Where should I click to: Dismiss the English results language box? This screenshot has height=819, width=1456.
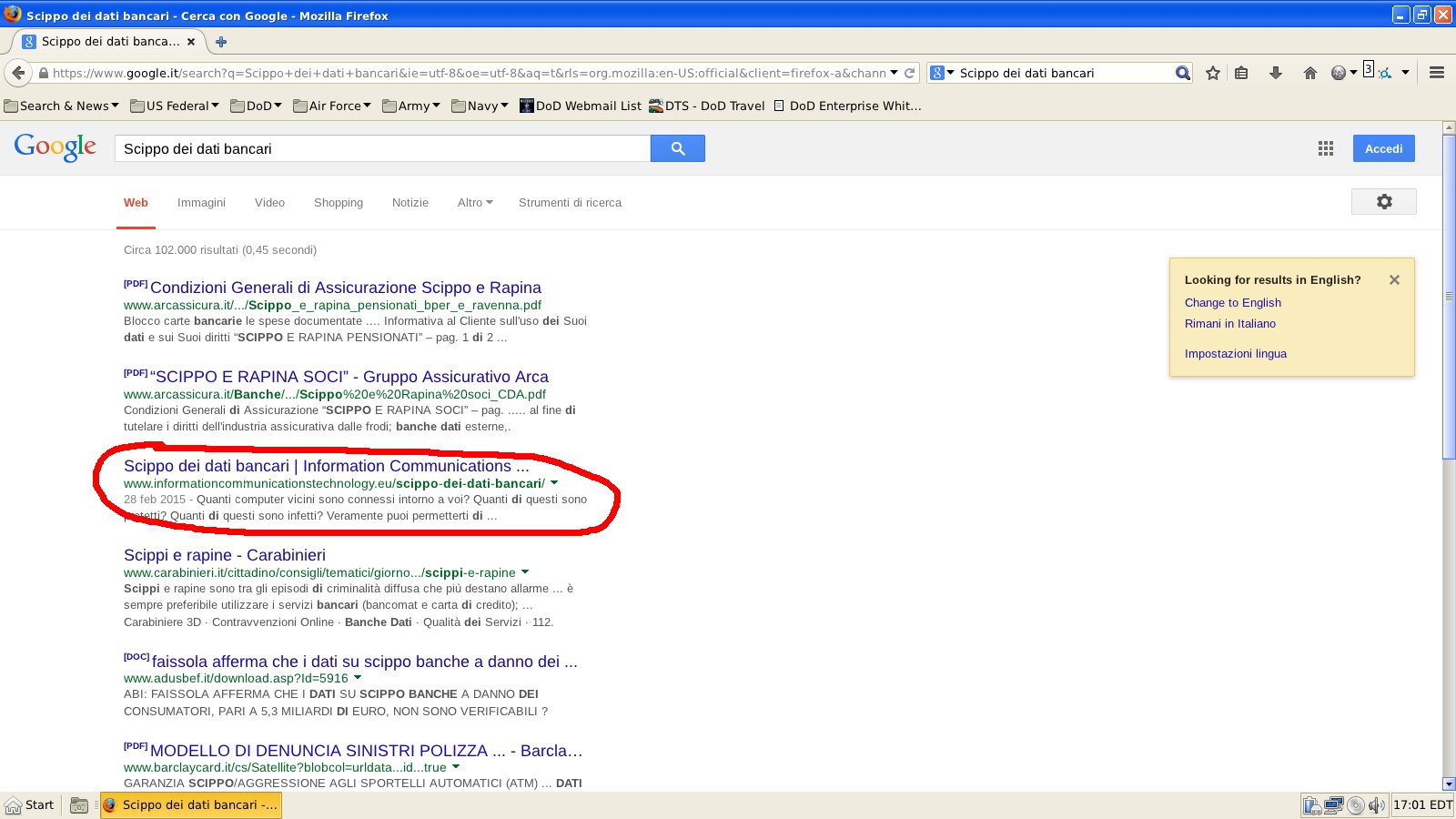tap(1394, 280)
